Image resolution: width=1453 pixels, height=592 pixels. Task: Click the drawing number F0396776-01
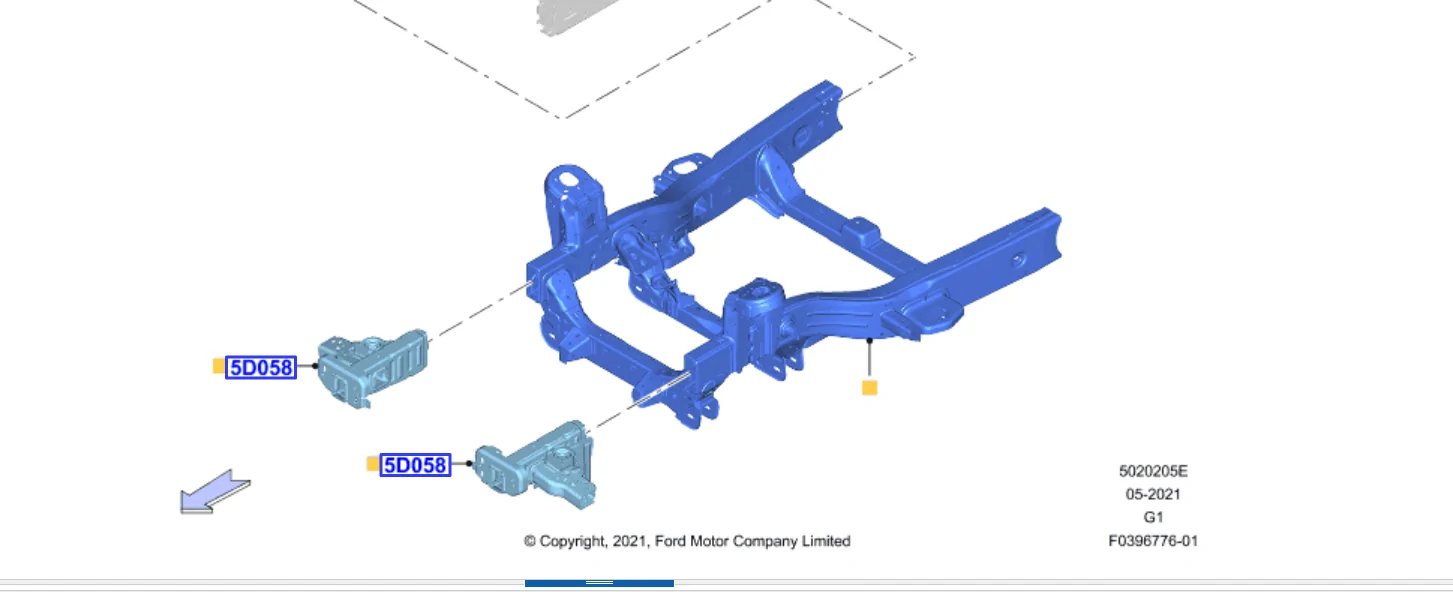click(x=1153, y=541)
